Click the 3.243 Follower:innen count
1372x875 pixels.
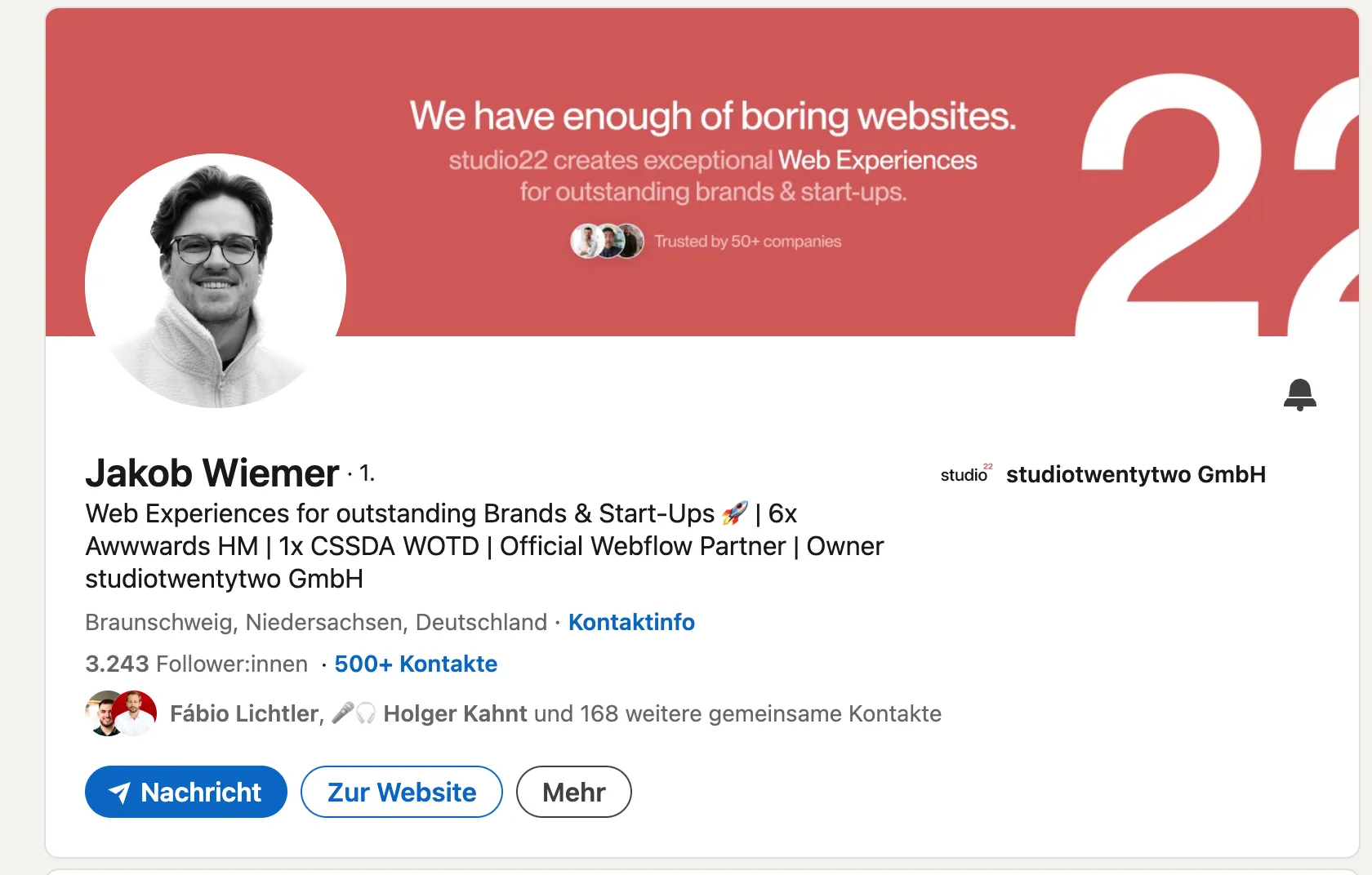click(x=197, y=664)
